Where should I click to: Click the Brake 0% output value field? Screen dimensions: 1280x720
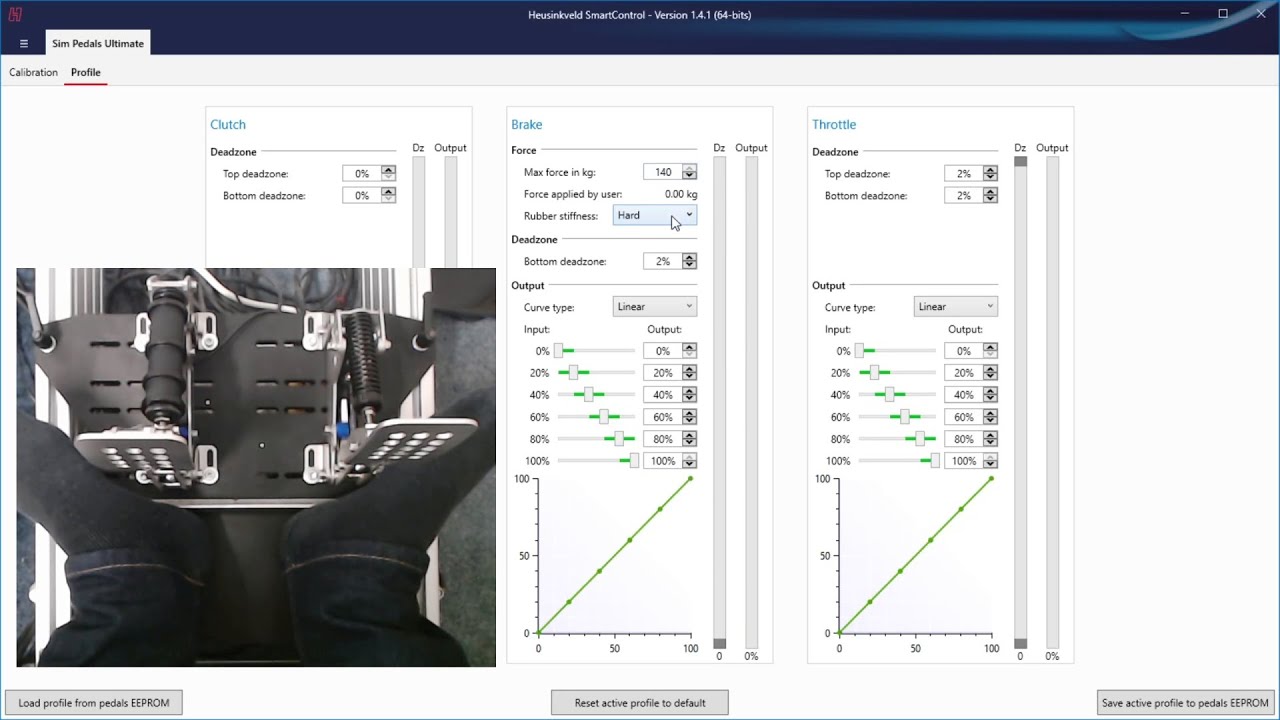point(662,351)
